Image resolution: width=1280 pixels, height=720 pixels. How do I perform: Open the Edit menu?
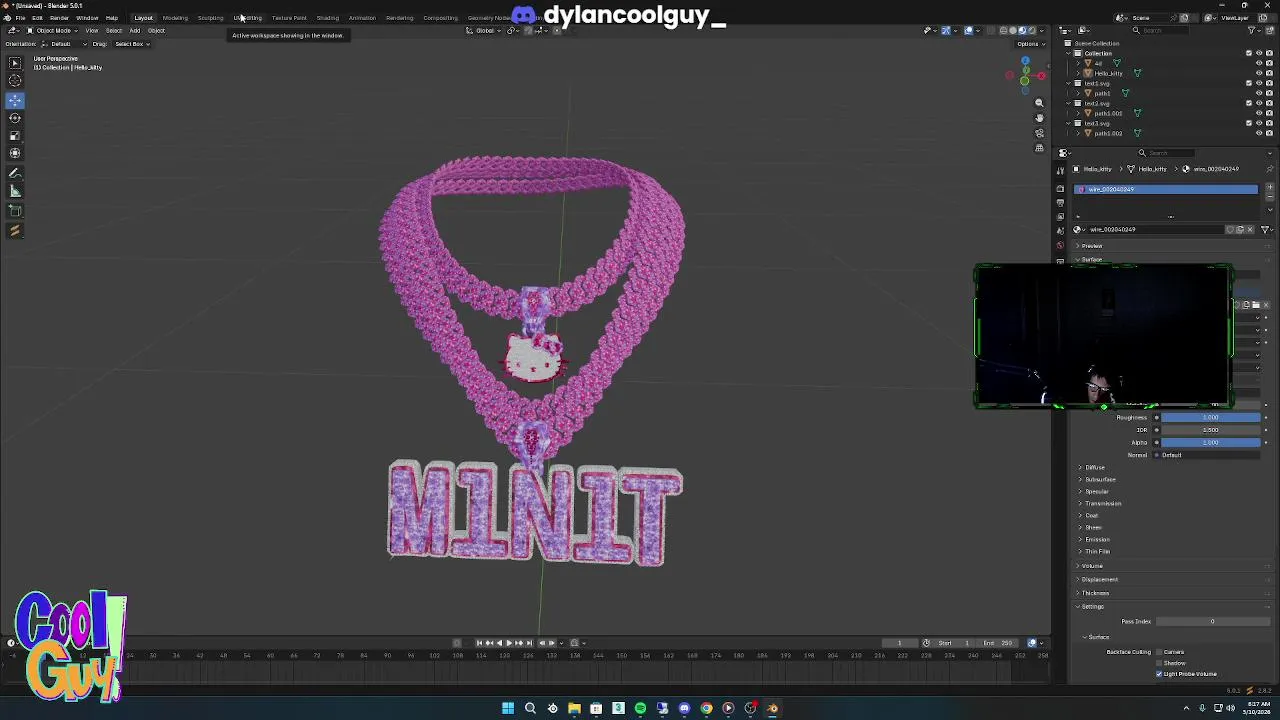pos(37,18)
